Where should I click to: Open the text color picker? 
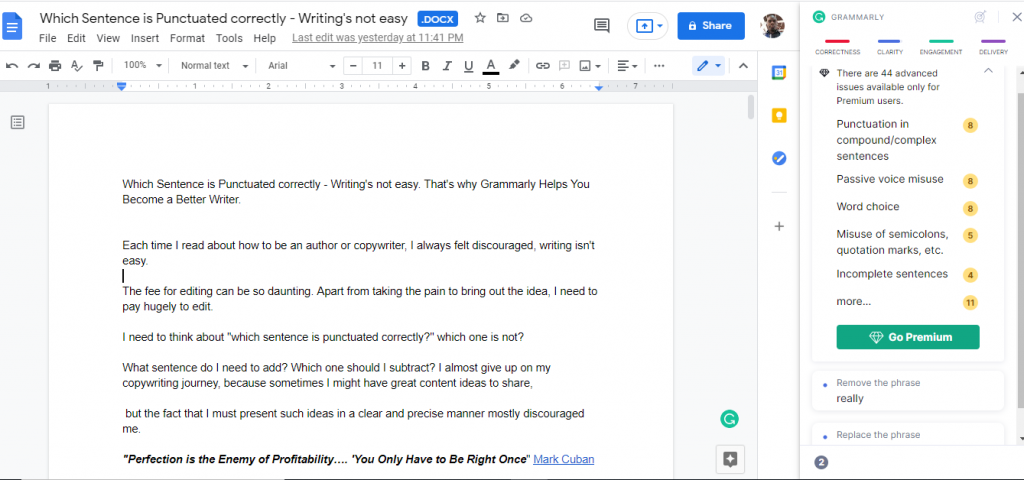coord(491,65)
